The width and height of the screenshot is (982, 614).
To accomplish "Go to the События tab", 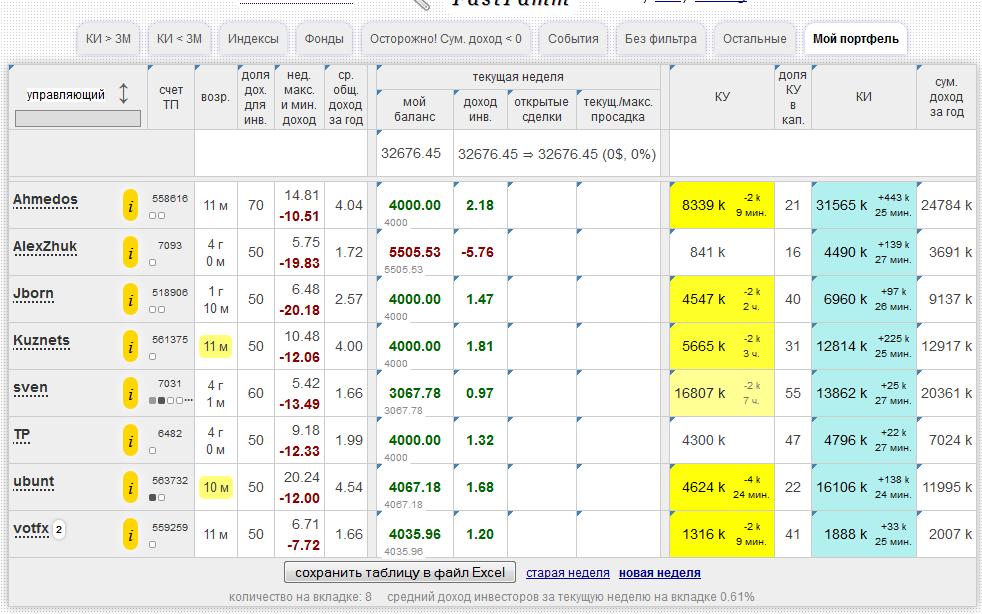I will point(573,39).
